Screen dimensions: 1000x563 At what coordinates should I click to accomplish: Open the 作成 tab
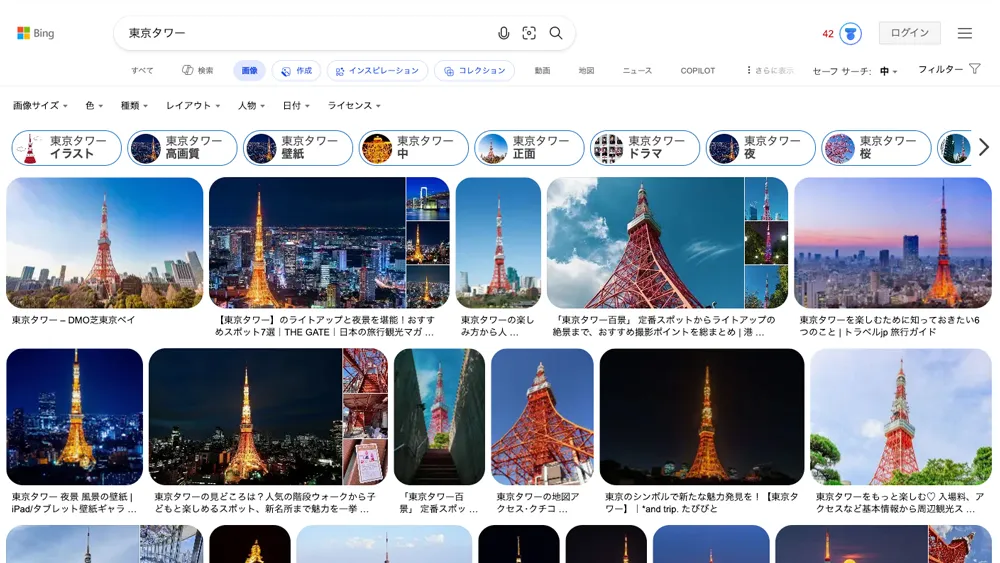coord(297,71)
